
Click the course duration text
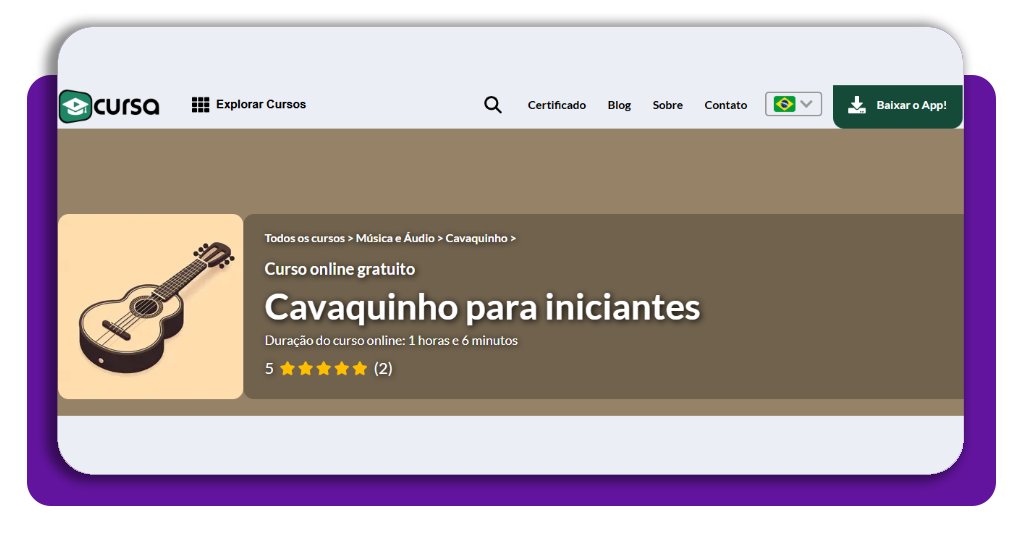point(391,340)
